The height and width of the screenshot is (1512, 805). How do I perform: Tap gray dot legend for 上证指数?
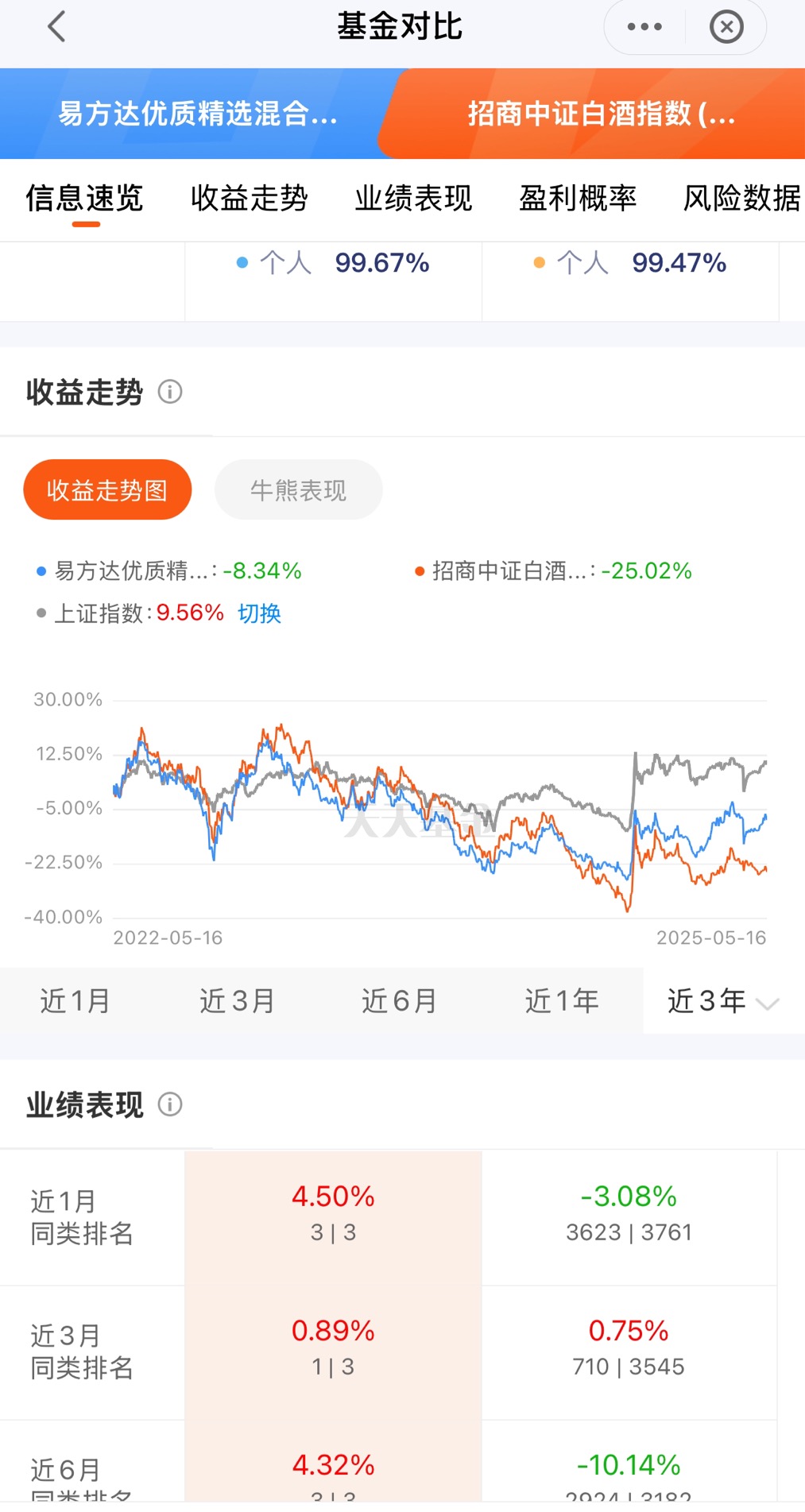pos(42,613)
